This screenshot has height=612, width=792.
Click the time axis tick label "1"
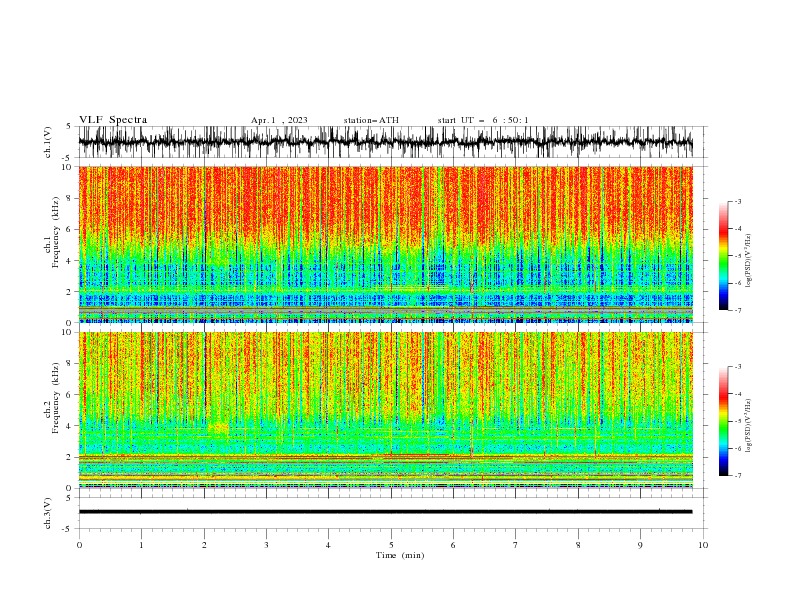point(141,545)
